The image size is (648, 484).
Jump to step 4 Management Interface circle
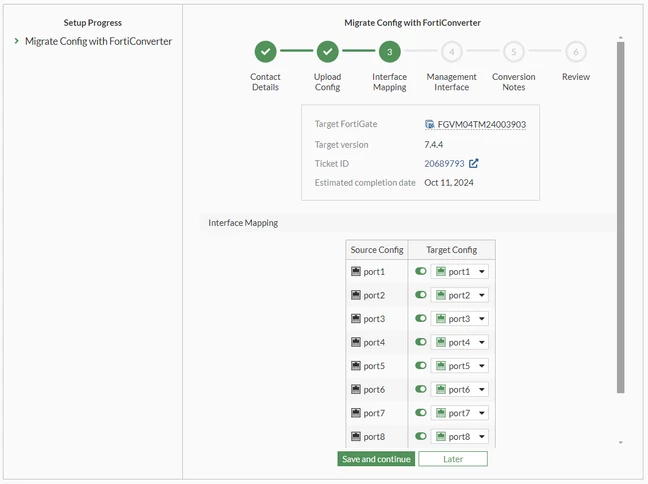[x=451, y=52]
